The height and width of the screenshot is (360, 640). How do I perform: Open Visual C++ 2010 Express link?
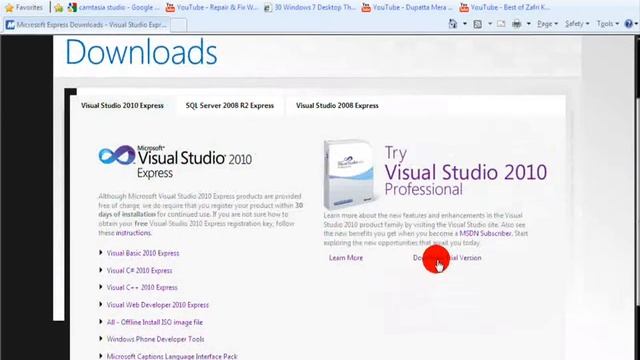click(142, 288)
